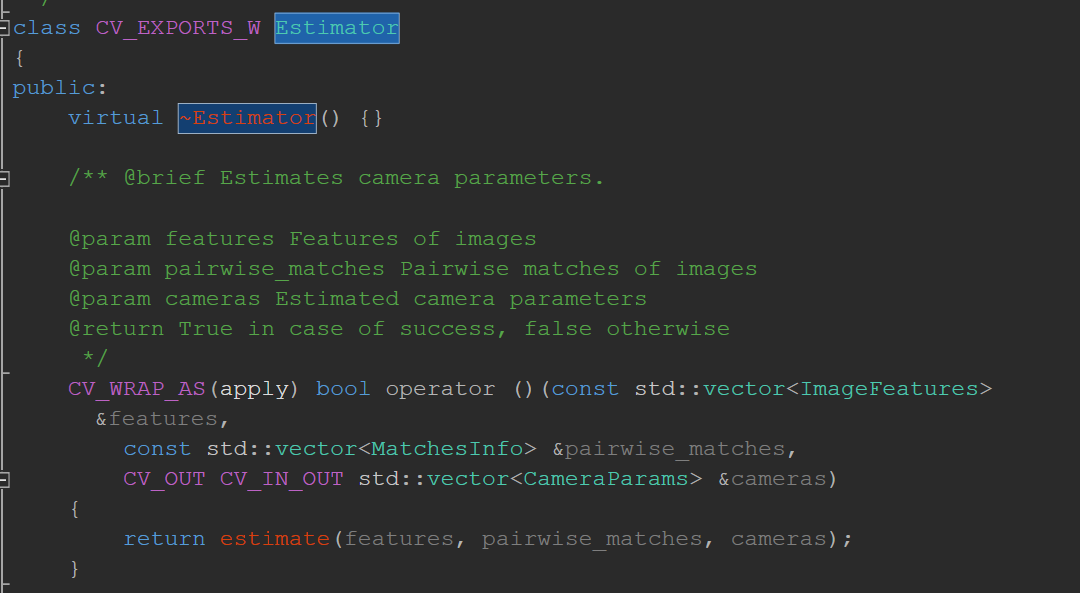The height and width of the screenshot is (593, 1080).
Task: Select the highlighted Estimator class name
Action: click(336, 27)
